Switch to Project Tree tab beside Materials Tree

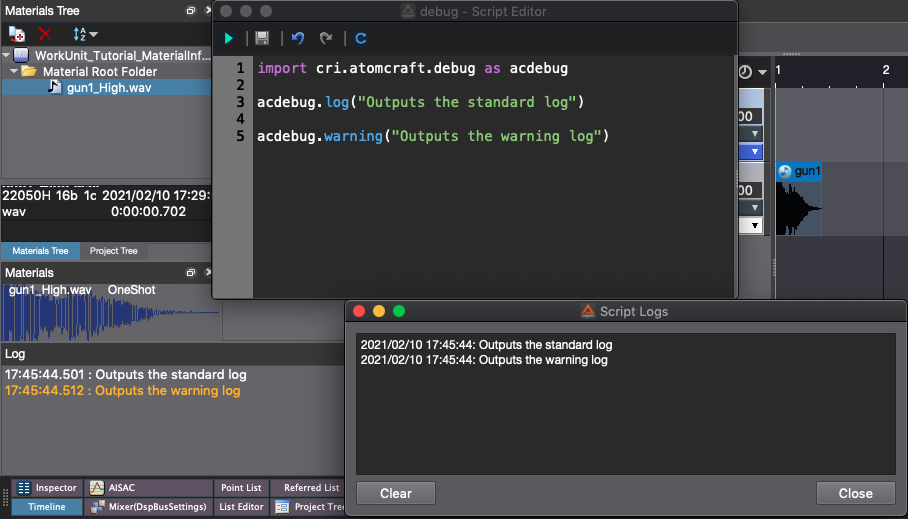point(114,251)
